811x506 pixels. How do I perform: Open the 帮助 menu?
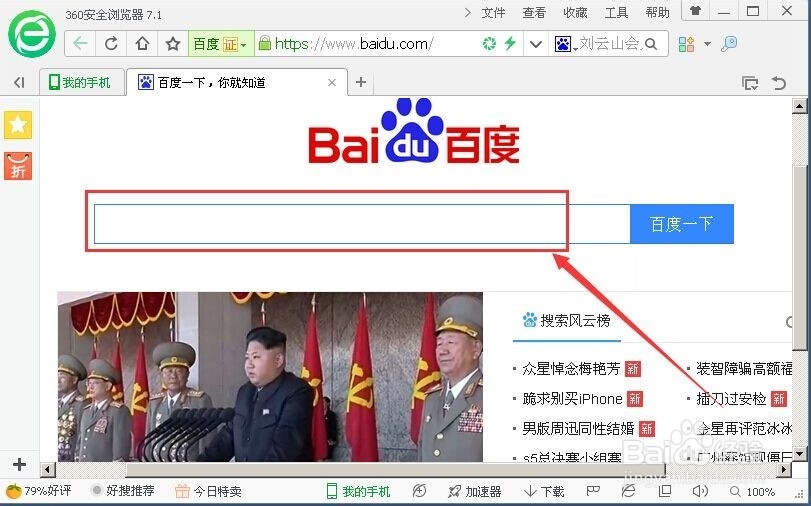tap(657, 12)
